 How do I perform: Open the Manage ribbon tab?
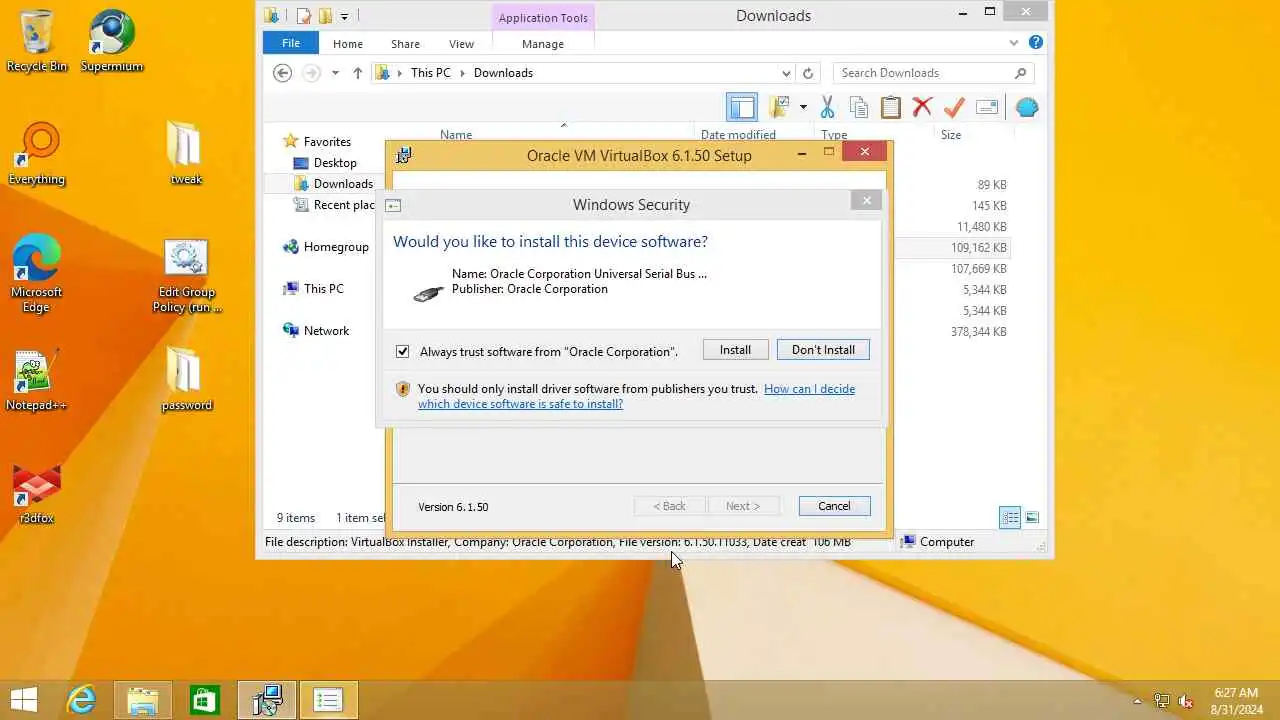tap(543, 43)
